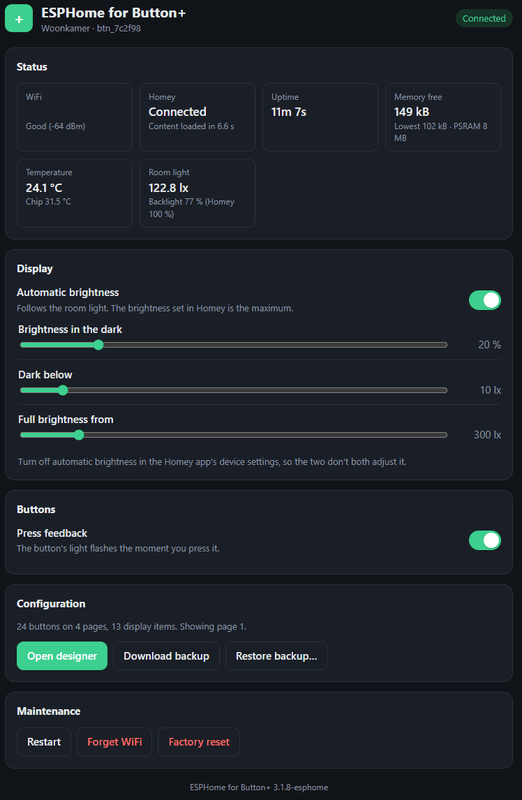Select Restore backup... button
522x800 pixels.
pos(277,656)
